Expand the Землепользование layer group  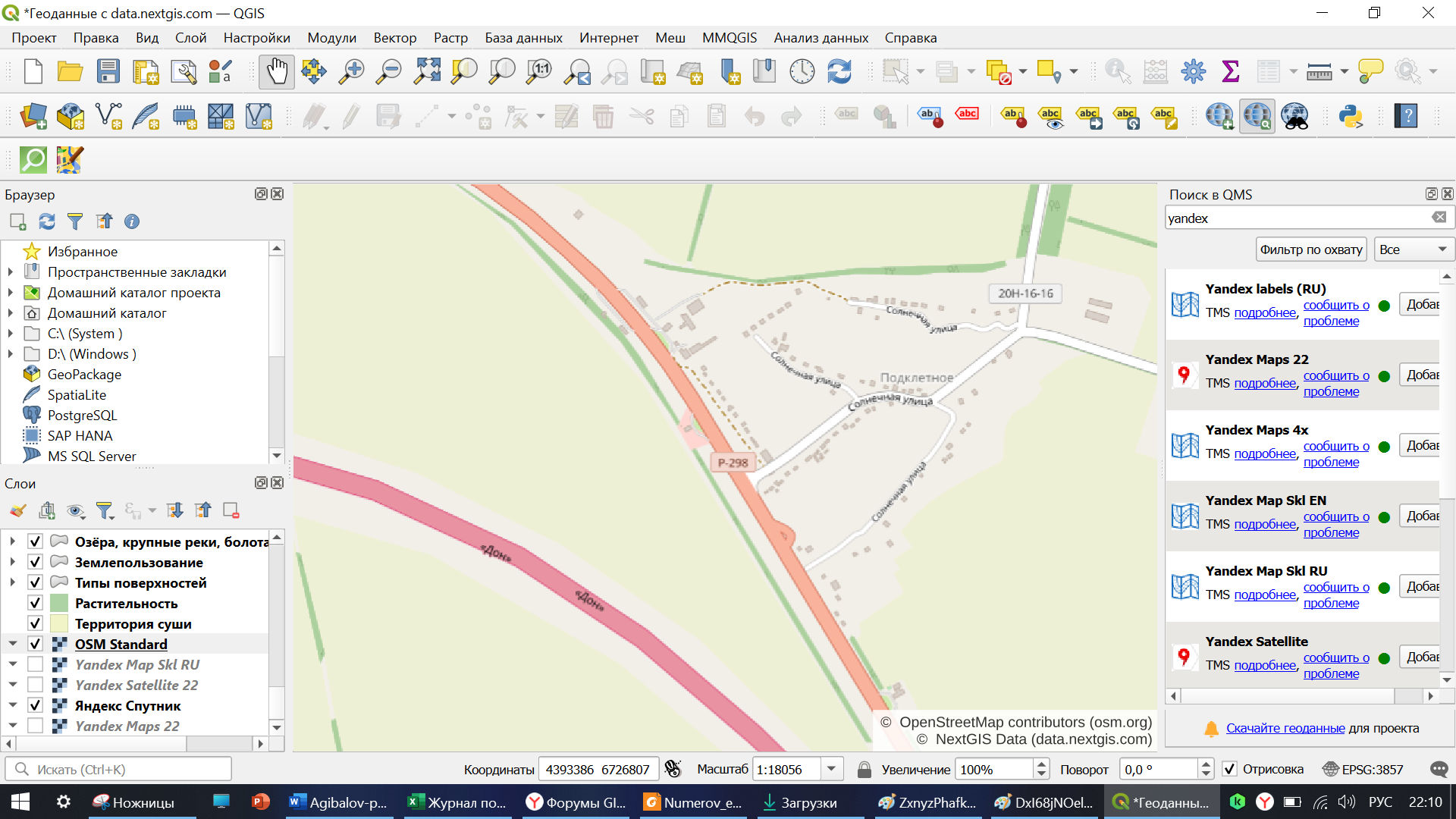point(12,562)
